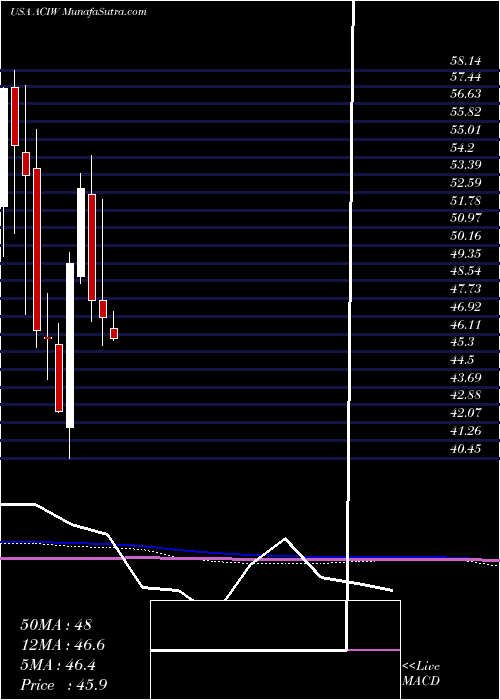Viewport: 500px width, 700px height.
Task: Click the 50.97 price axis label
Action: tap(466, 218)
